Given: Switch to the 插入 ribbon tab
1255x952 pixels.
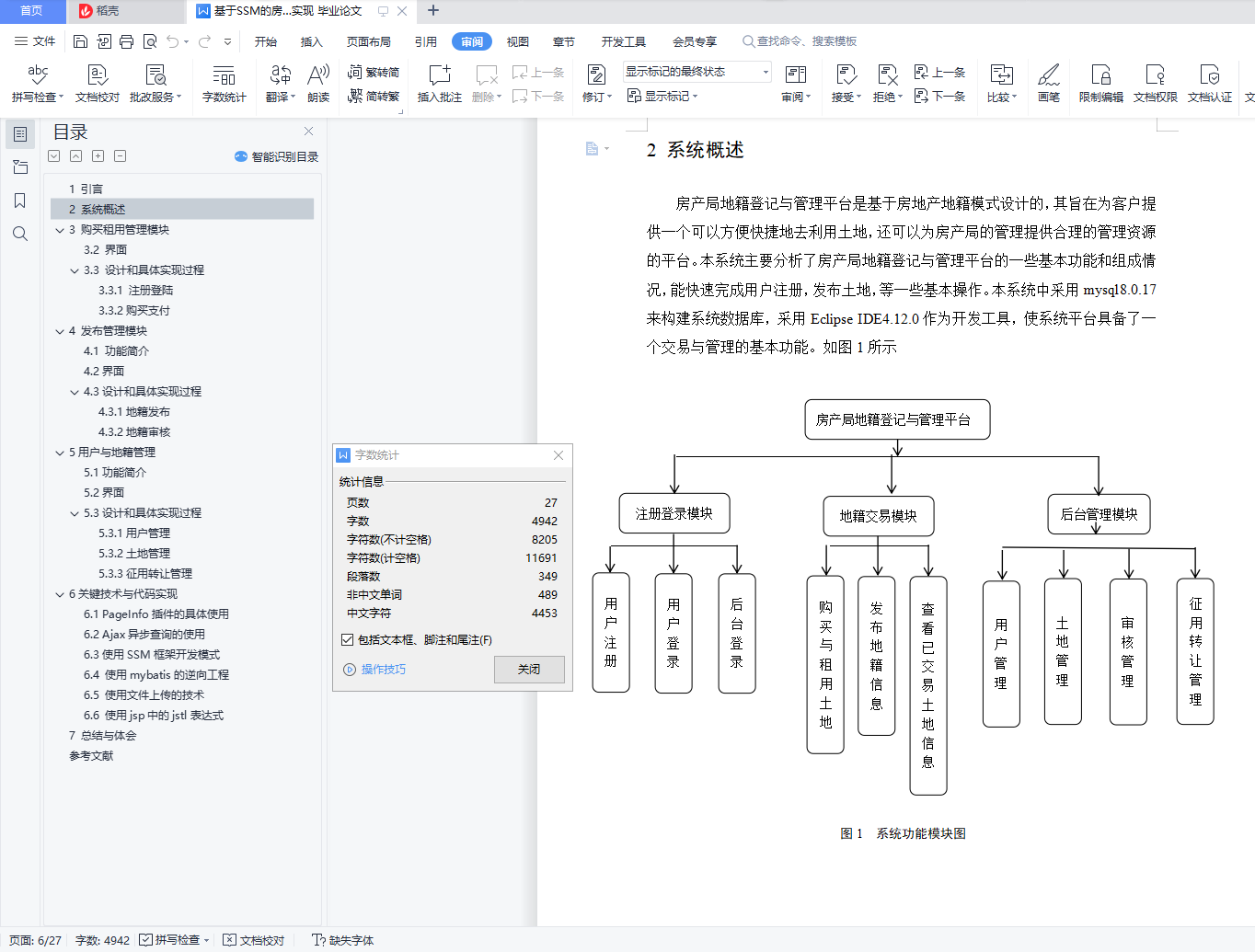Looking at the screenshot, I should [x=312, y=41].
